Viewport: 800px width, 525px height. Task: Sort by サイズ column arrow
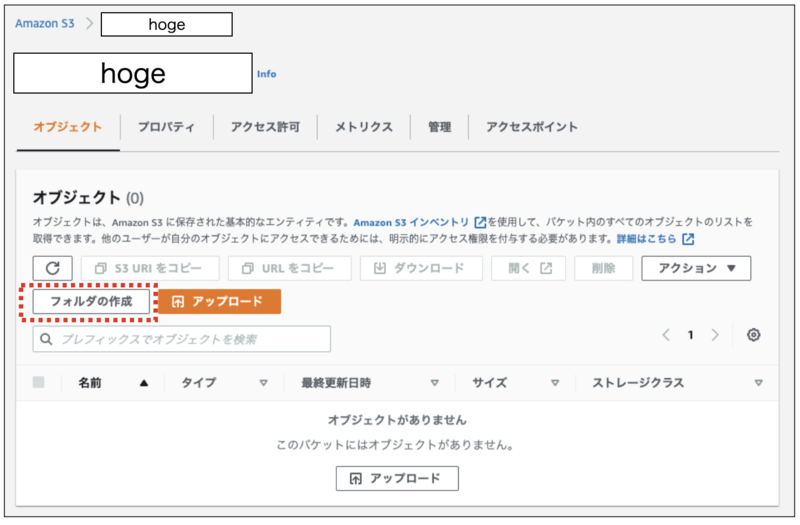pos(555,383)
